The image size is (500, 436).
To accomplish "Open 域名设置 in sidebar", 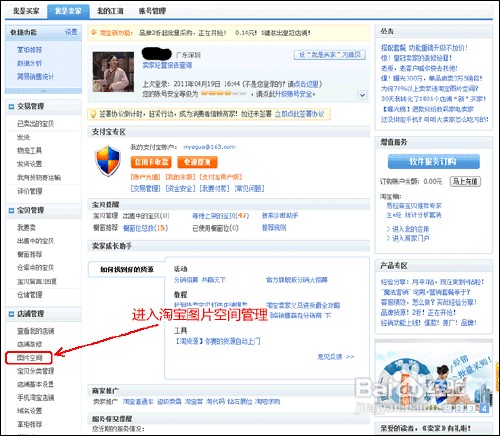I will [30, 411].
